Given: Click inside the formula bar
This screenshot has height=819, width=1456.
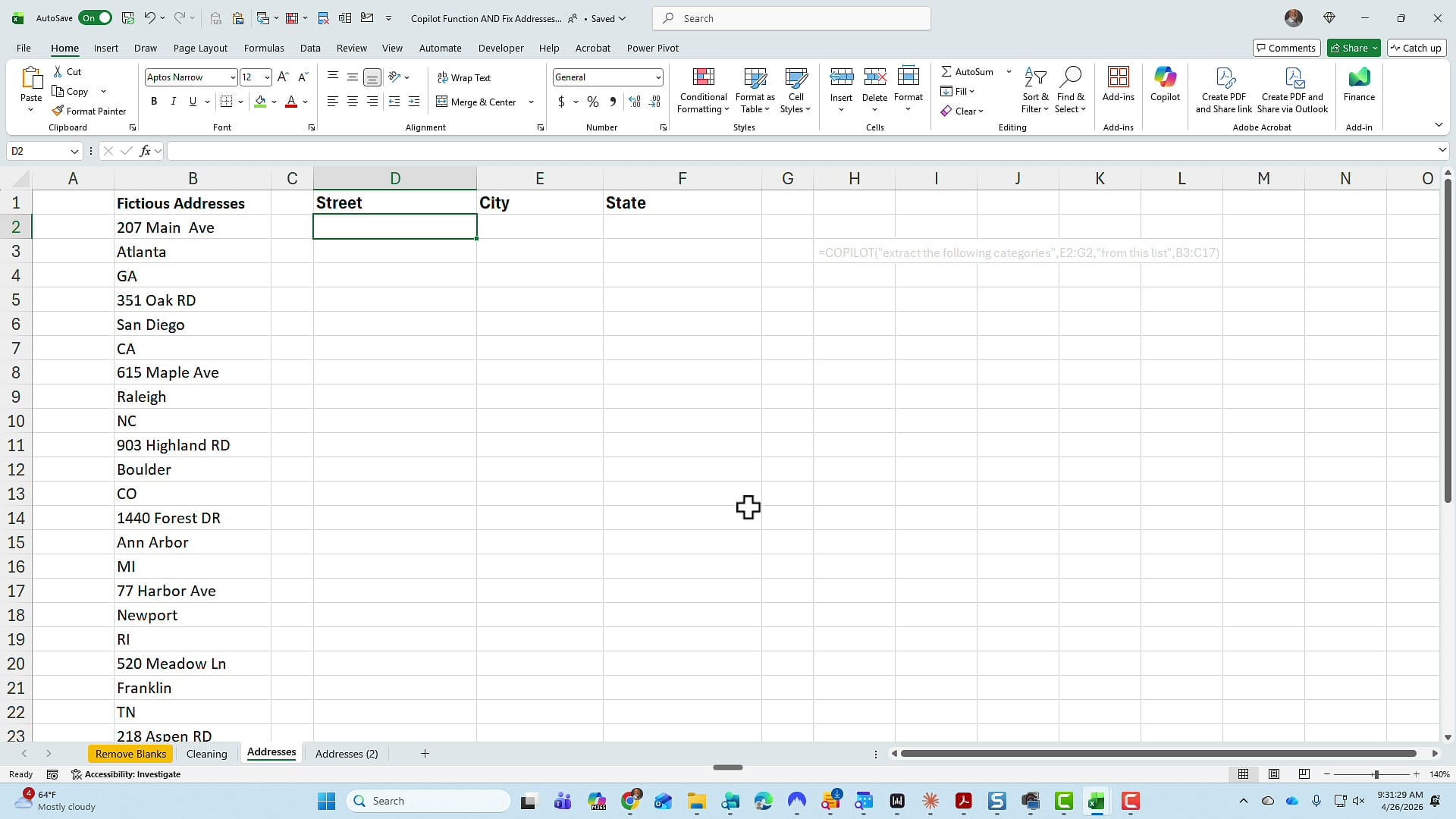Looking at the screenshot, I should tap(531, 151).
